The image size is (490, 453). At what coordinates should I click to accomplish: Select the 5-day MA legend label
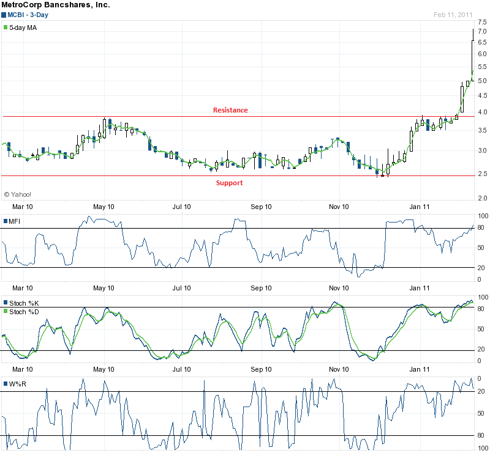(23, 28)
